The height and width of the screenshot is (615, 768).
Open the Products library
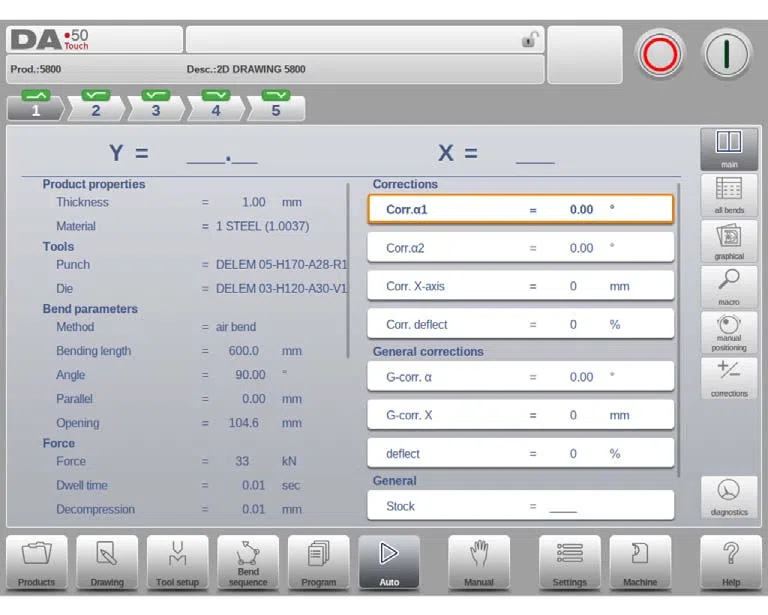click(x=36, y=562)
